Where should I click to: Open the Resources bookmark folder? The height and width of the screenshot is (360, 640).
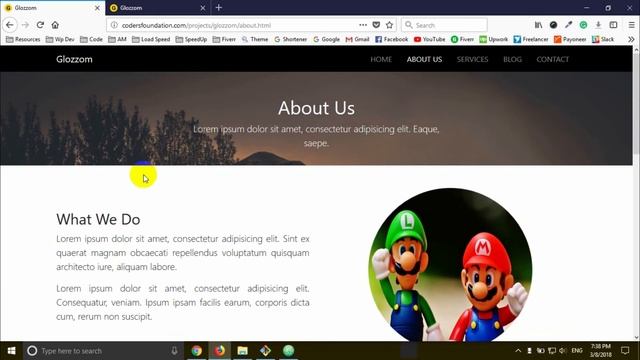[x=23, y=39]
